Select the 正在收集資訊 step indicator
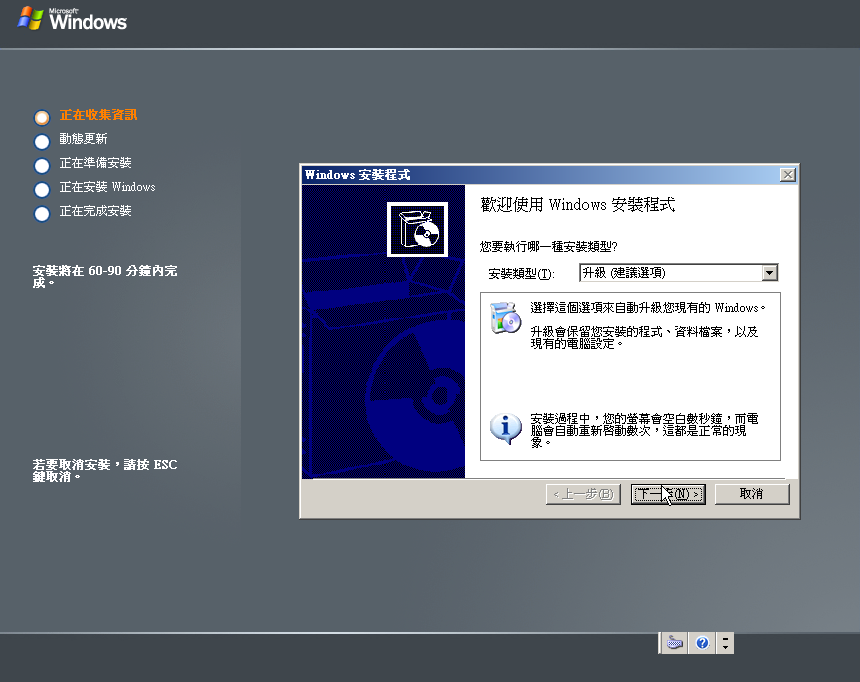This screenshot has height=682, width=860. pos(42,117)
